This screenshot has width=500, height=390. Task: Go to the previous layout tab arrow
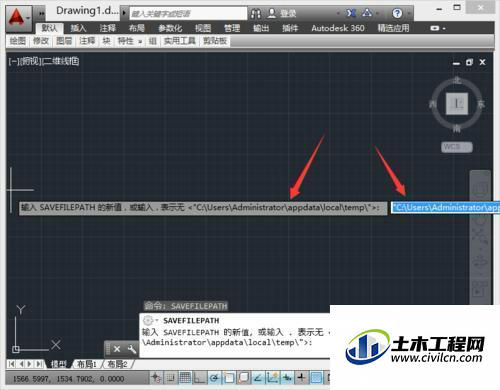coord(21,364)
